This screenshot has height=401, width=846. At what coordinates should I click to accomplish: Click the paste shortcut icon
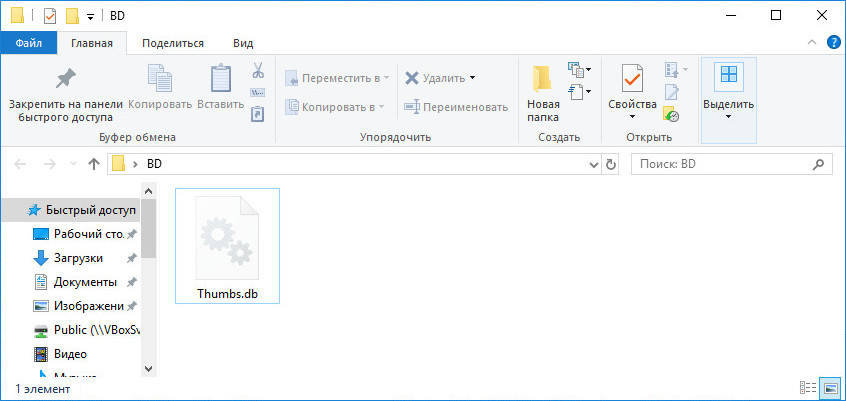pyautogui.click(x=258, y=113)
